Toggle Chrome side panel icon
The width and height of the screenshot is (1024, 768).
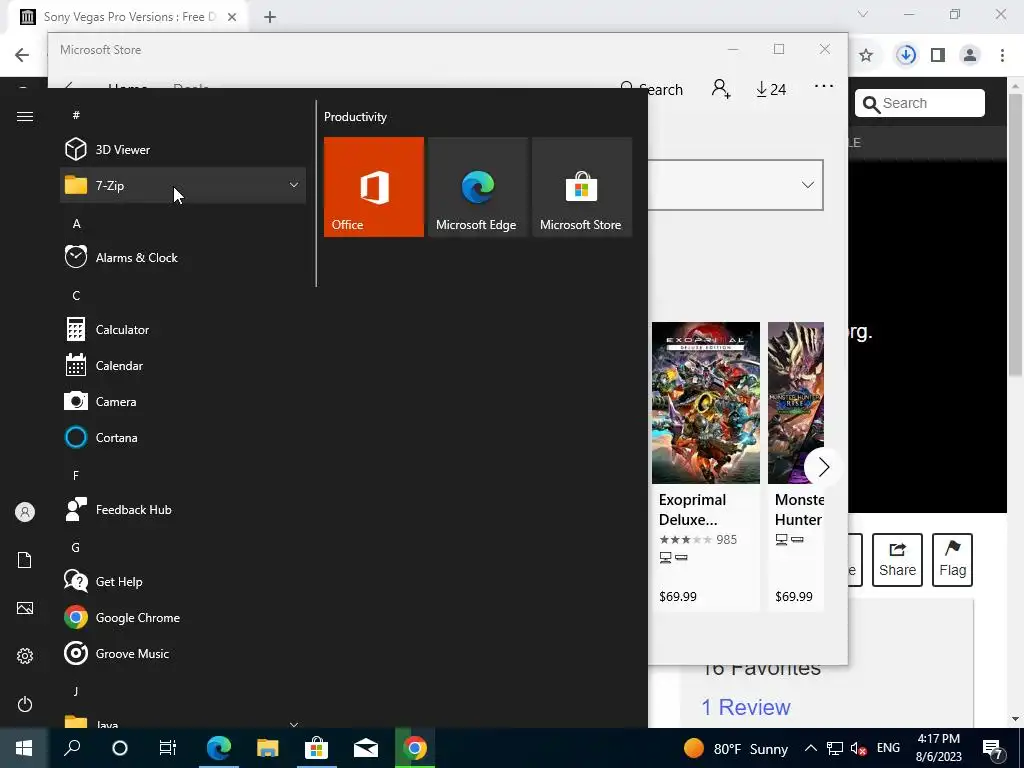938,56
